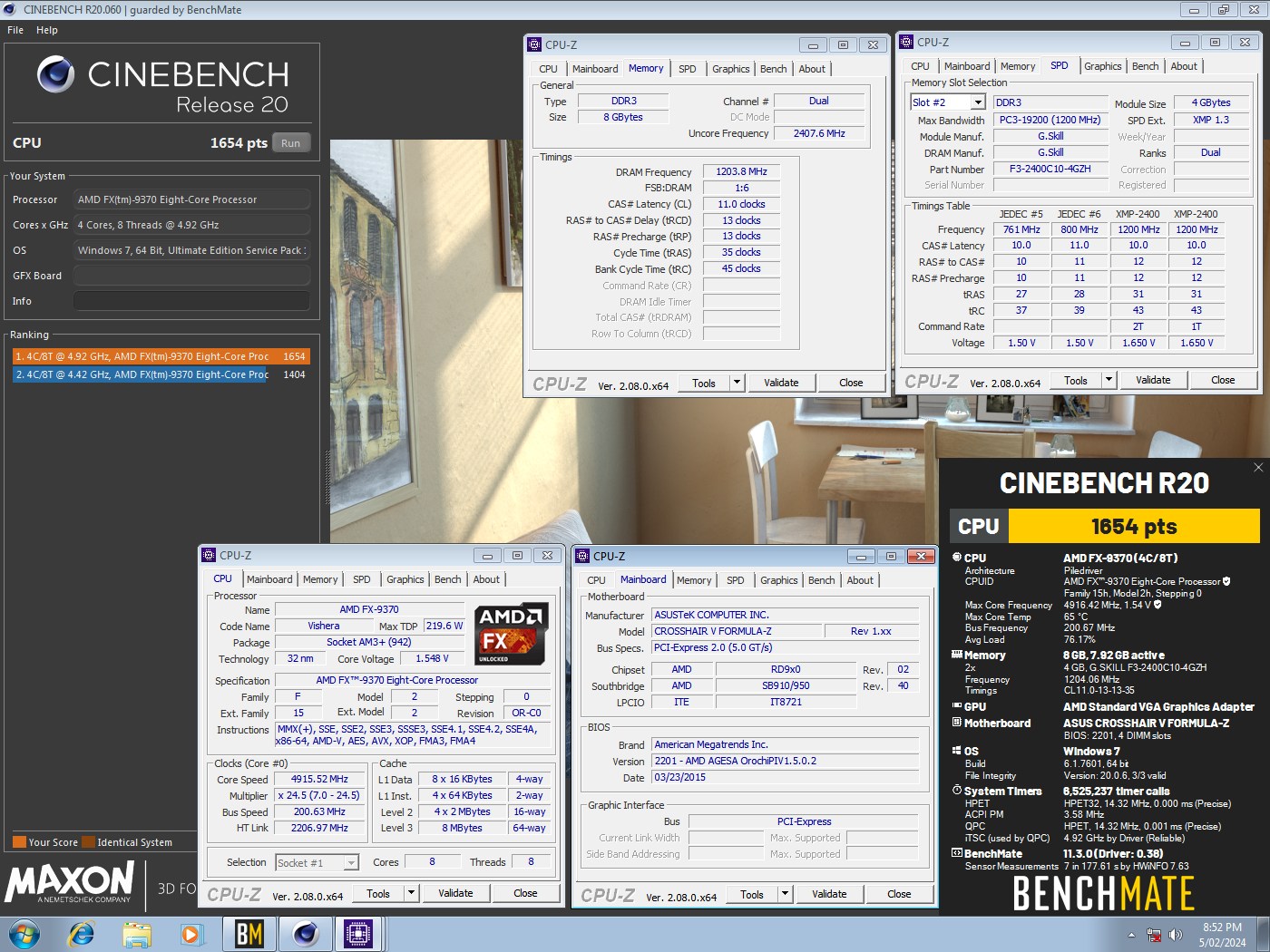
Task: Click title icon of CPU-Z Mainboard window
Action: (x=582, y=556)
